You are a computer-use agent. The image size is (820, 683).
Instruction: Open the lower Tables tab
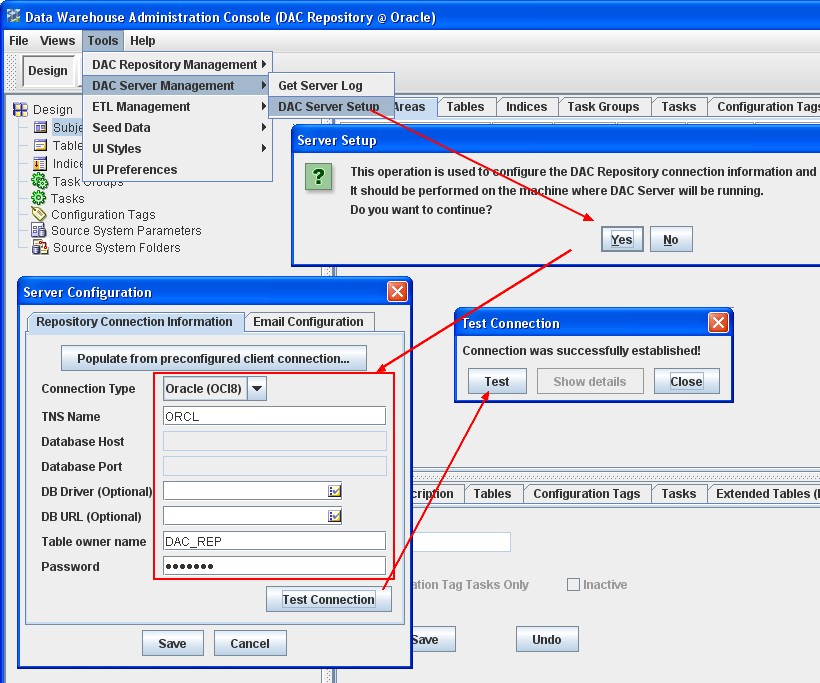pos(492,494)
